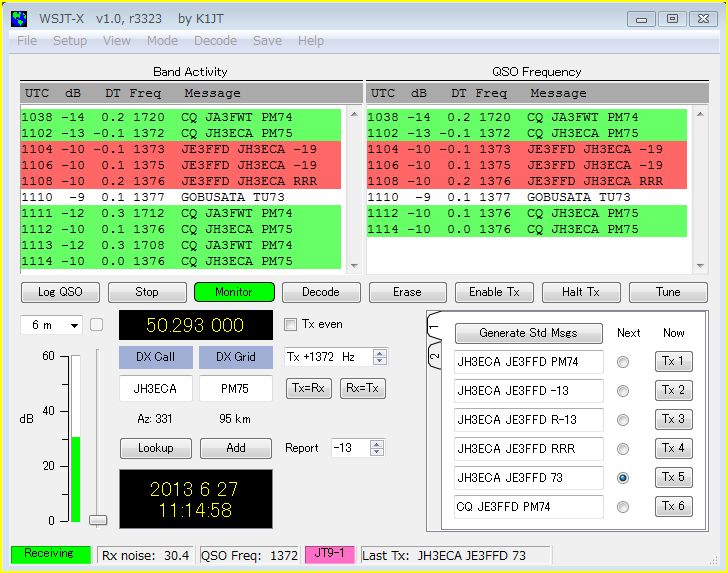Click the Tx=Rx frequency button
The width and height of the screenshot is (728, 573).
308,388
